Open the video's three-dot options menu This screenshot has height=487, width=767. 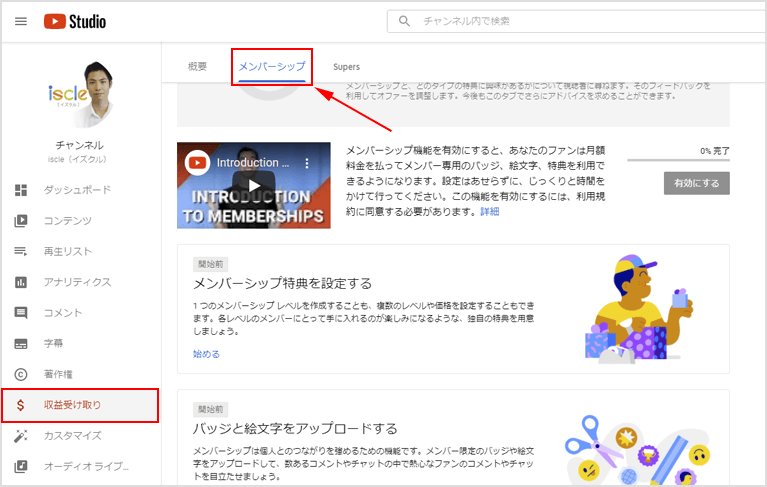click(x=307, y=163)
